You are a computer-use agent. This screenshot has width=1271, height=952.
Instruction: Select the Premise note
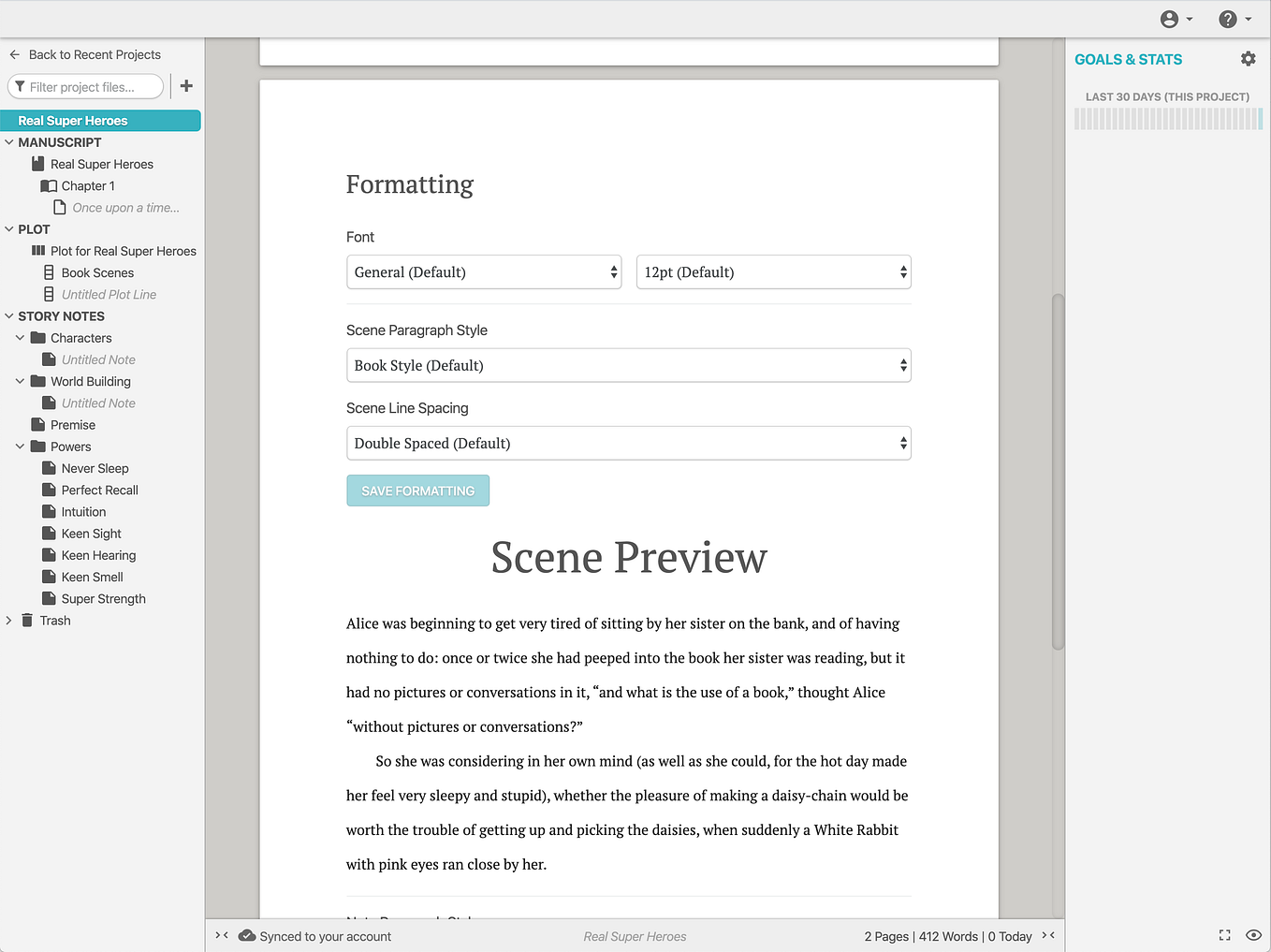pyautogui.click(x=70, y=424)
